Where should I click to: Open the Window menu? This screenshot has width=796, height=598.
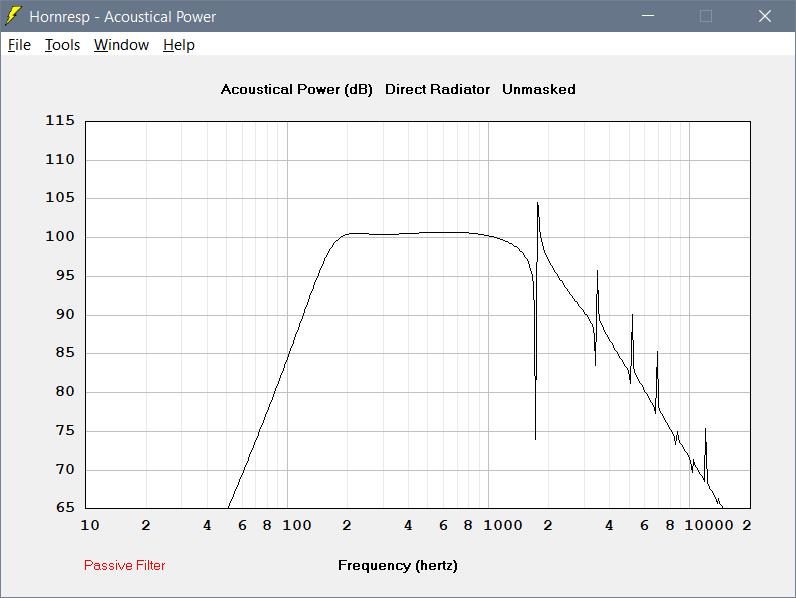tap(121, 45)
